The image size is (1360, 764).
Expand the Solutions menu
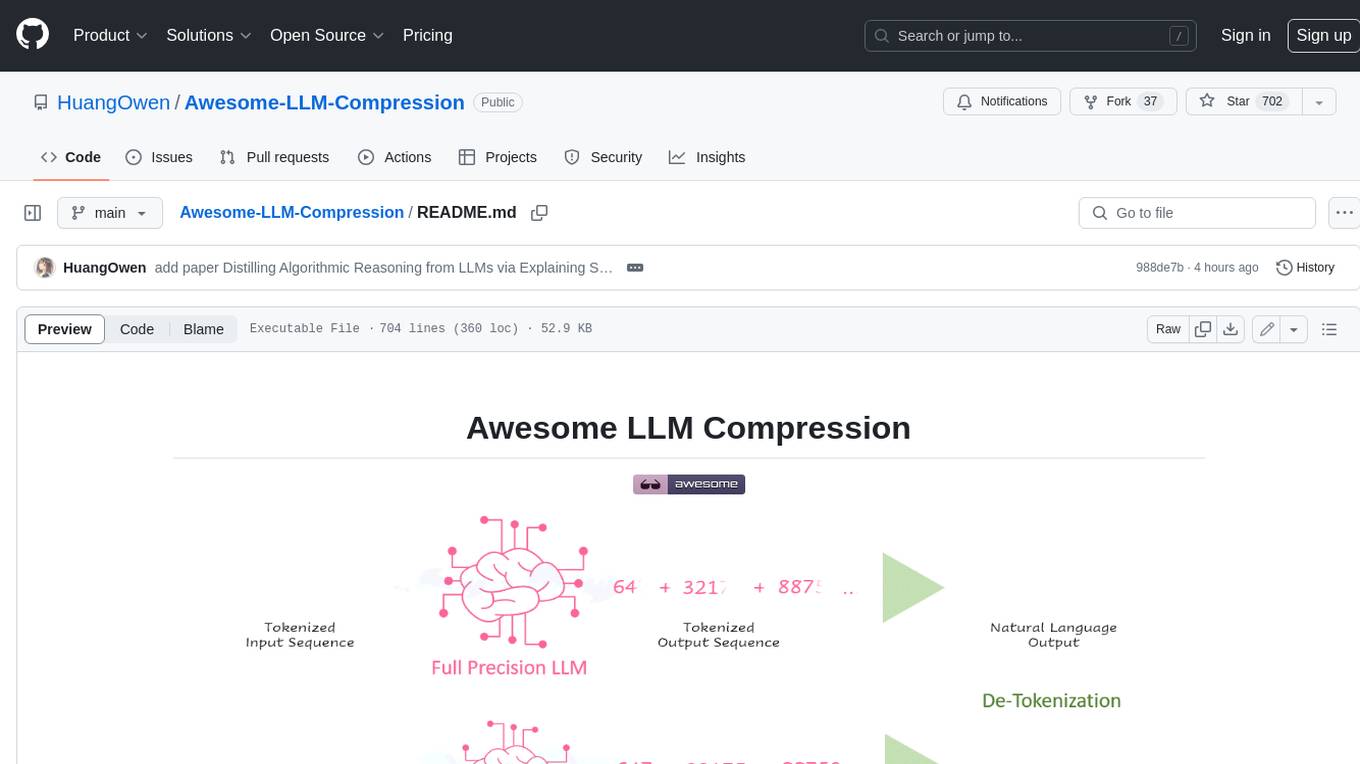(x=209, y=35)
